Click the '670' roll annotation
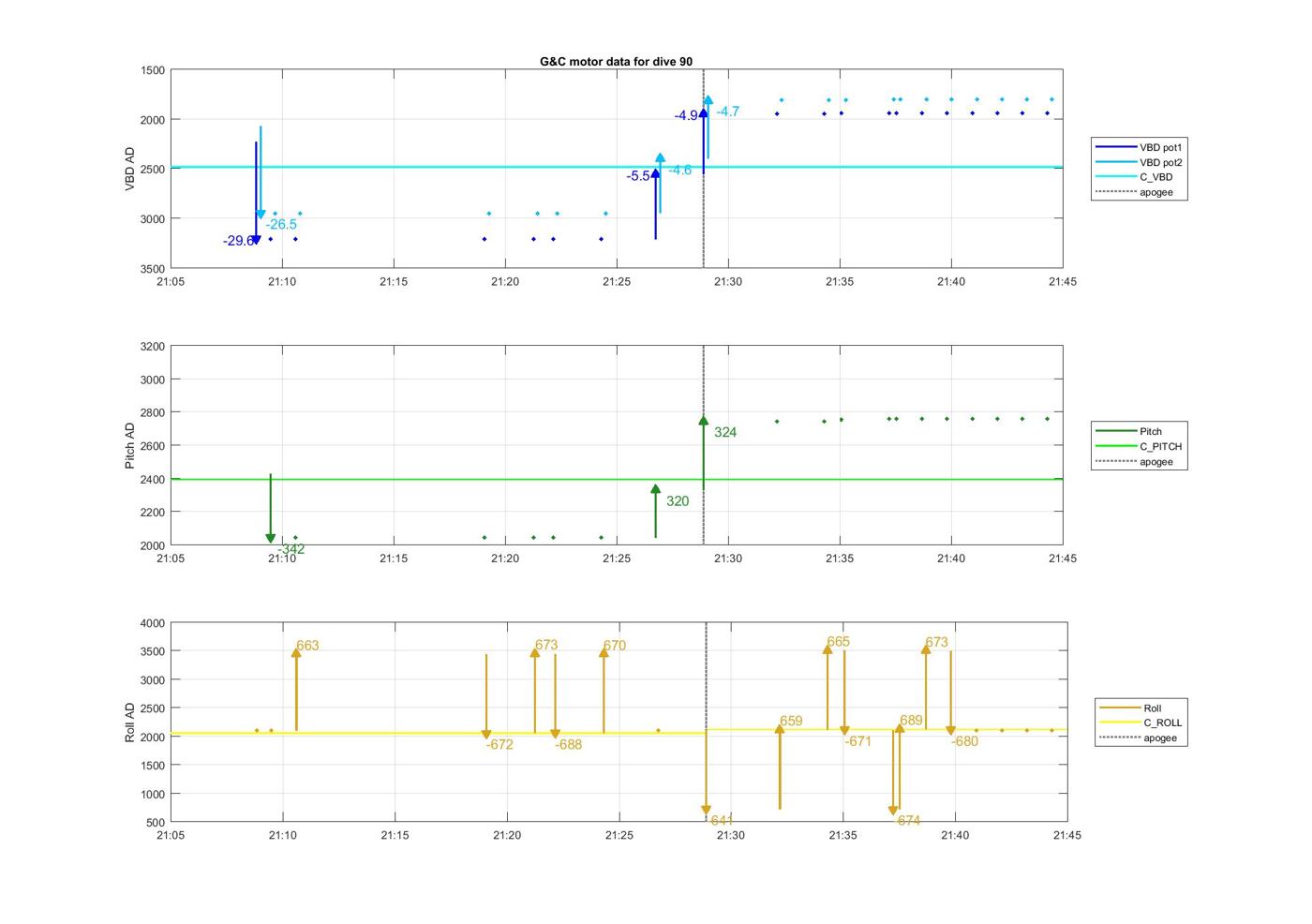Viewport: 1312px width, 924px height. (615, 646)
